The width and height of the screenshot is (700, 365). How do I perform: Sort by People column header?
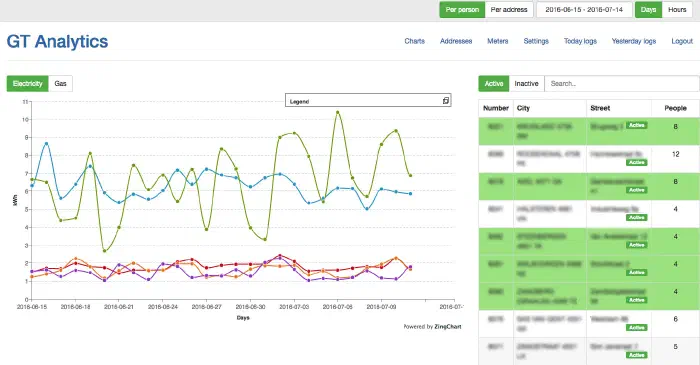pos(675,108)
